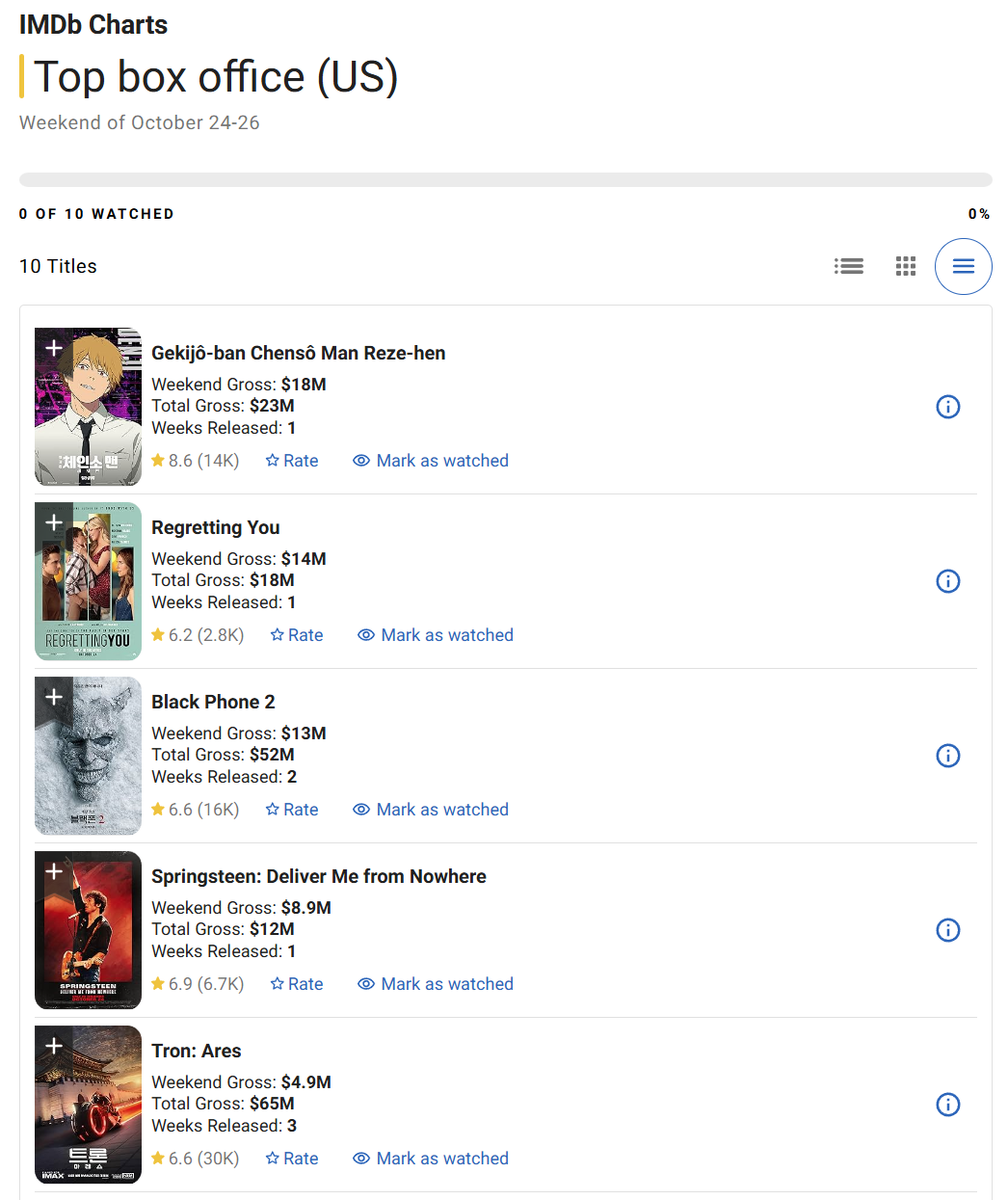View info for Springsteen: Deliver Me from Nowhere
1008x1200 pixels.
pos(948,930)
